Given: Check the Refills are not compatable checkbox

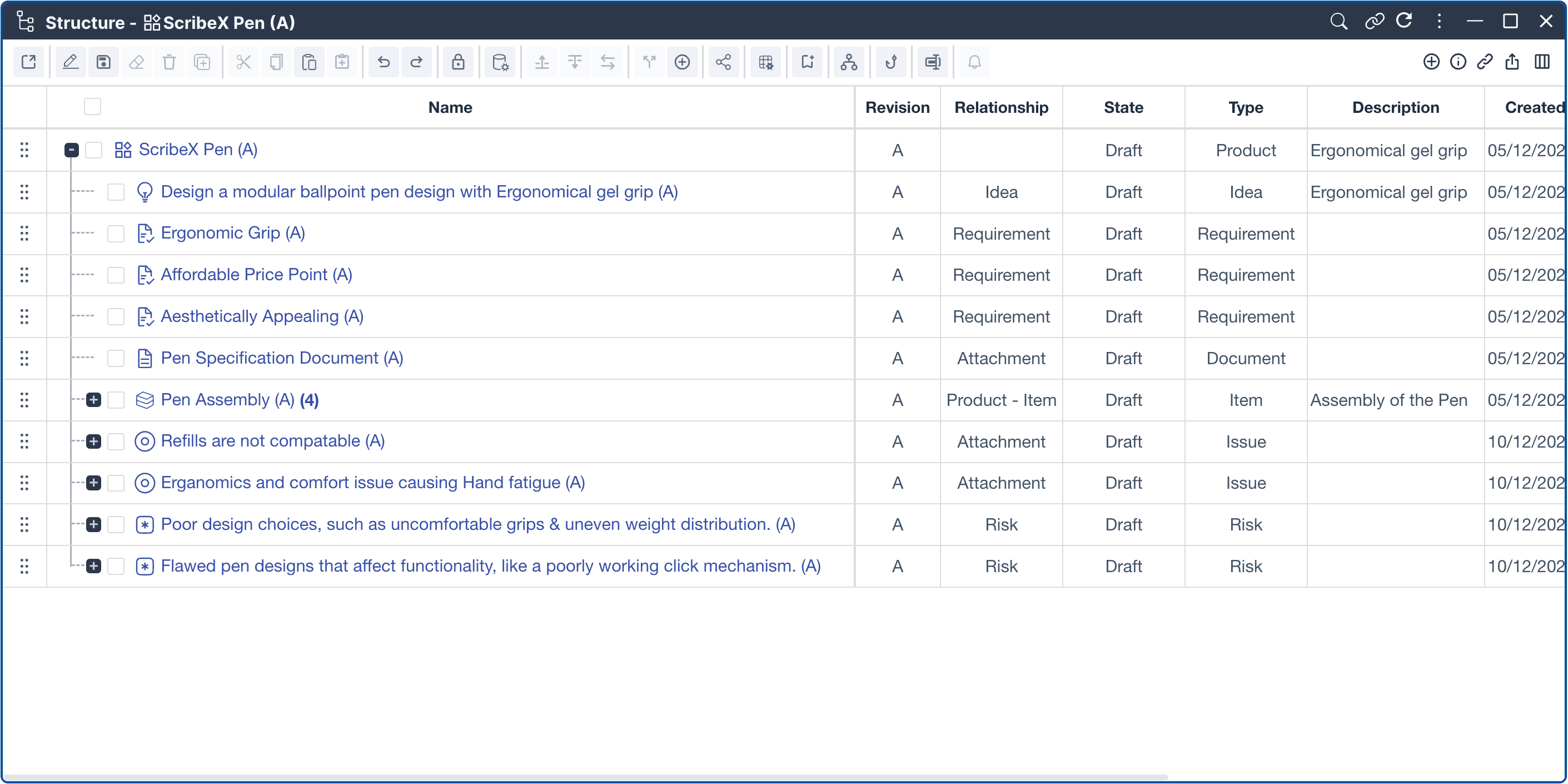Looking at the screenshot, I should click(116, 441).
